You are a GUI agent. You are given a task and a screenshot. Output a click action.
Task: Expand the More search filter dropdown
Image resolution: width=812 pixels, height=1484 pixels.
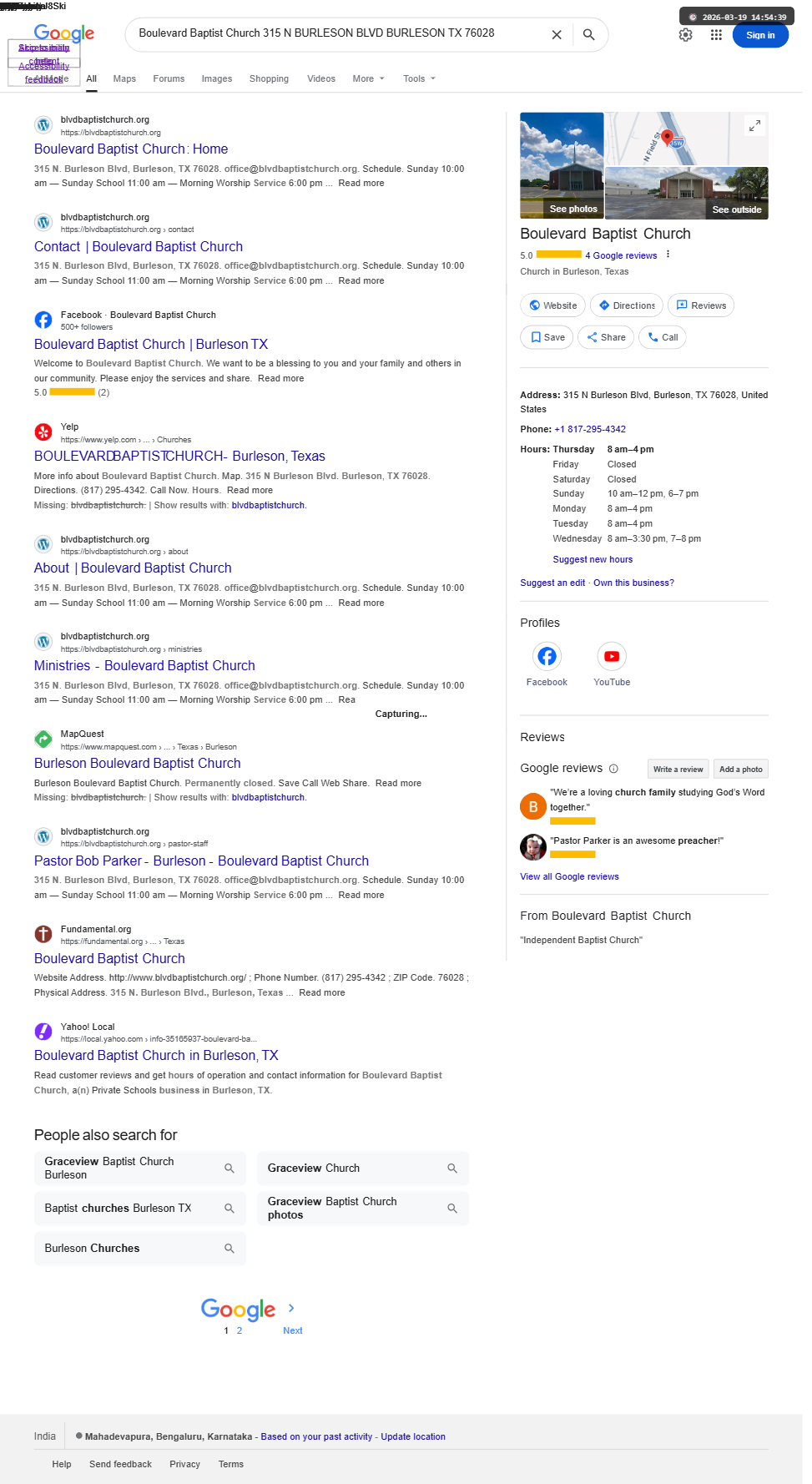tap(368, 78)
